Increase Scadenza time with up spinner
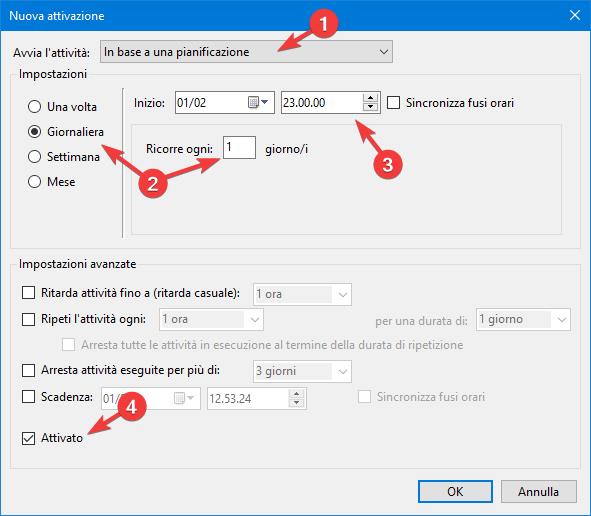 [297, 394]
